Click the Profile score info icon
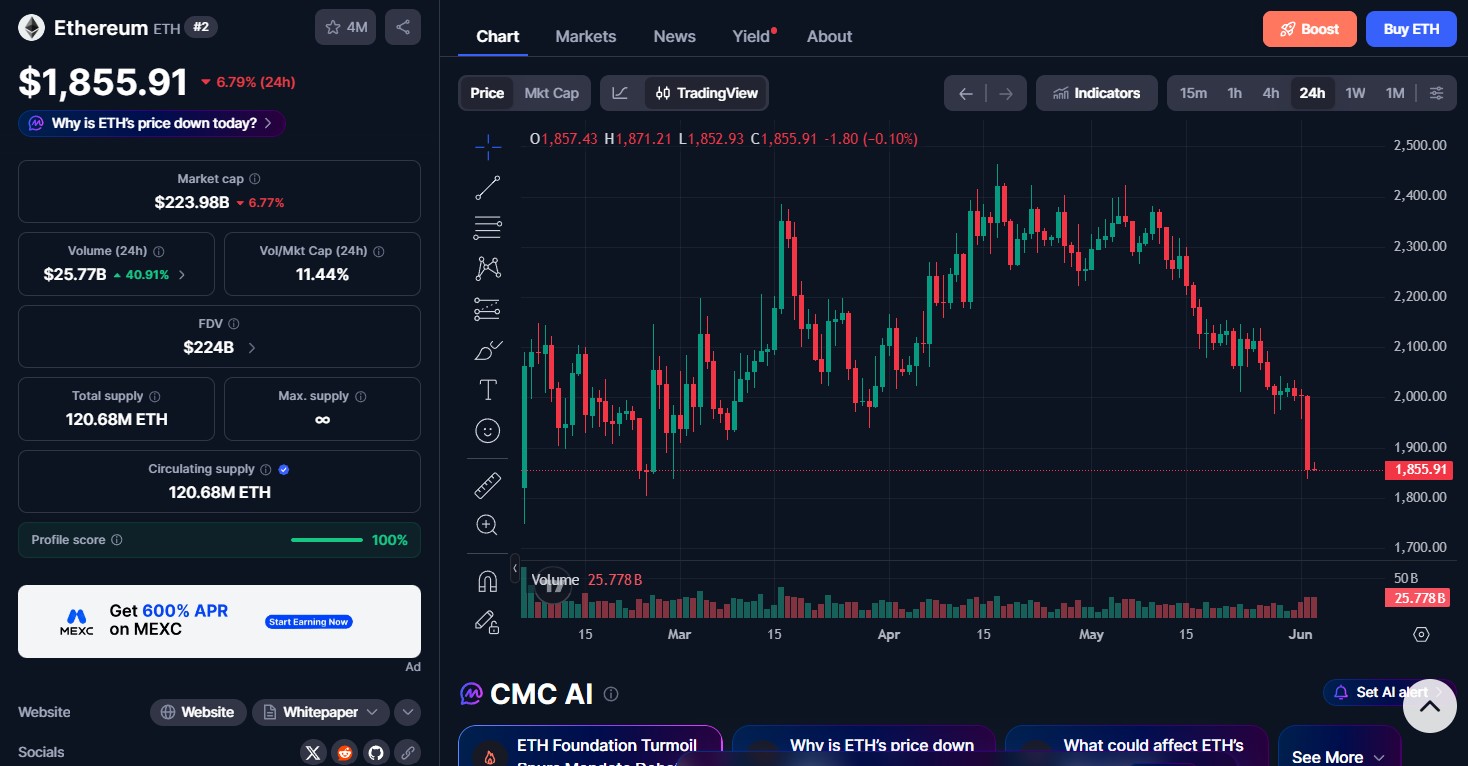The height and width of the screenshot is (766, 1468). 116,540
